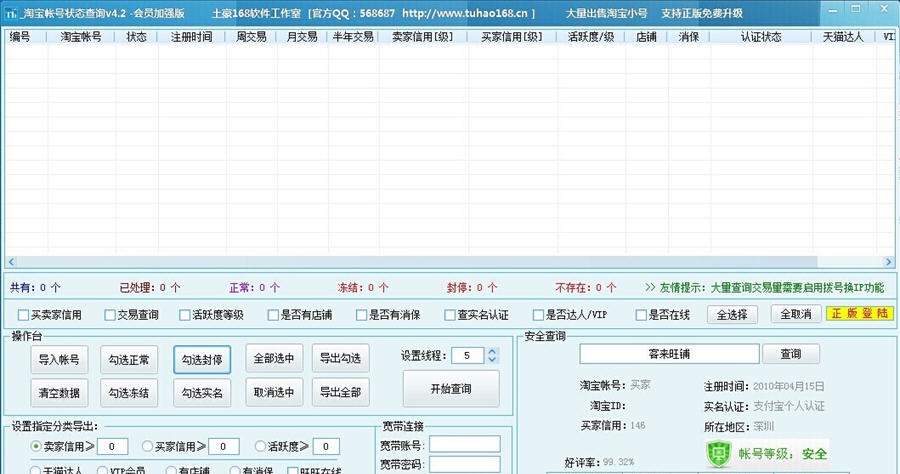Sort by the 注册时间 column header
The height and width of the screenshot is (474, 900).
[192, 37]
